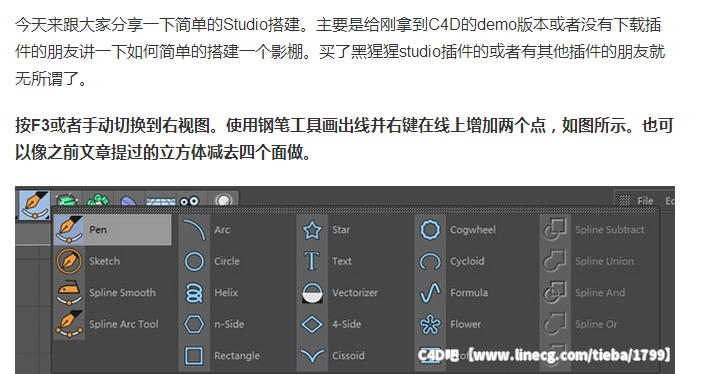Add a Helix spline icon
Viewport: 704px width, 374px height.
pyautogui.click(x=194, y=292)
